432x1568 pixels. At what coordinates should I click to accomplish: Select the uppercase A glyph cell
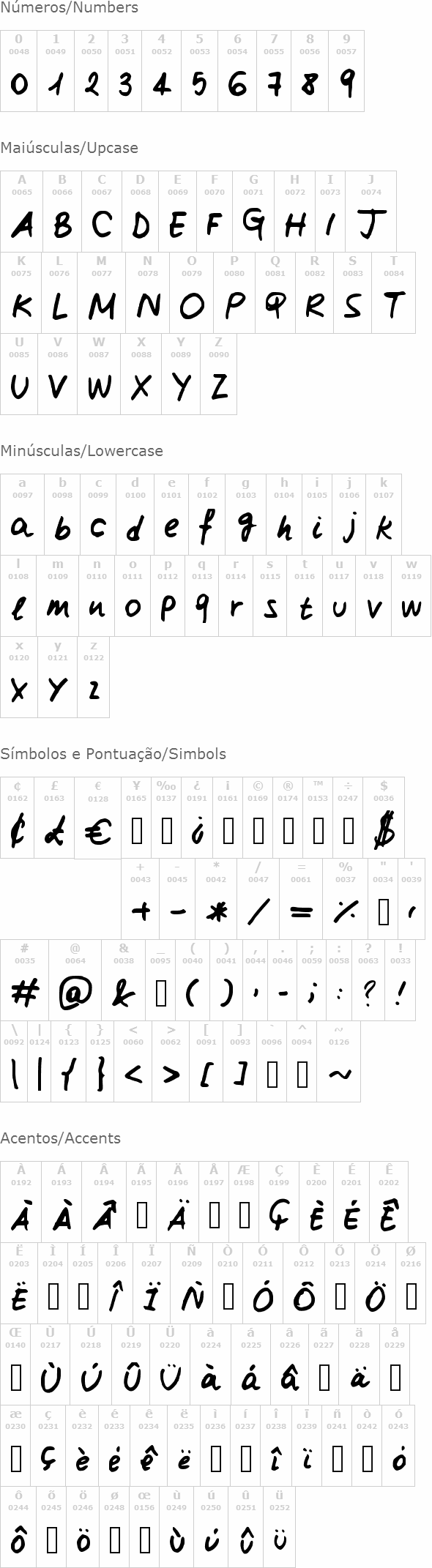(x=22, y=212)
